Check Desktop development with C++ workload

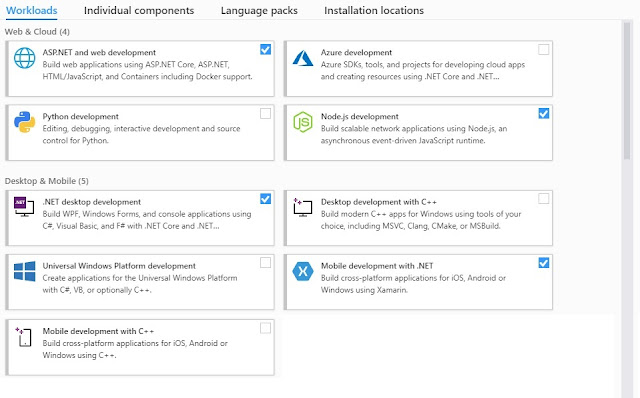(544, 199)
